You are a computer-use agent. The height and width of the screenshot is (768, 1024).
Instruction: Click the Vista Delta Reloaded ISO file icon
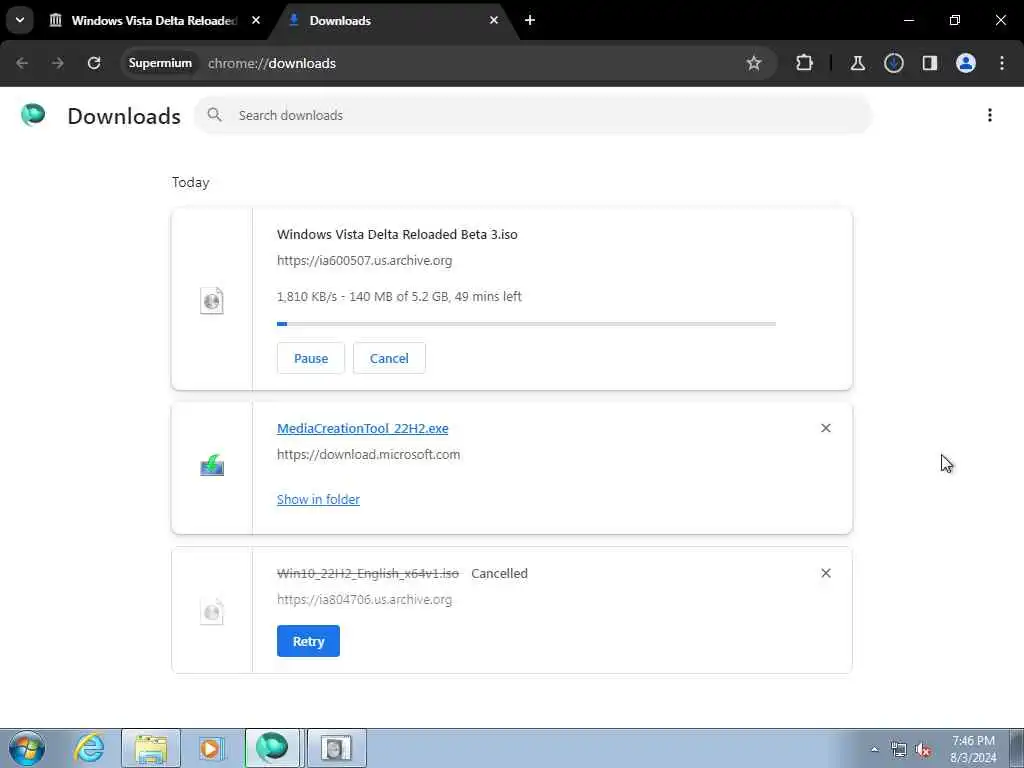click(x=212, y=300)
